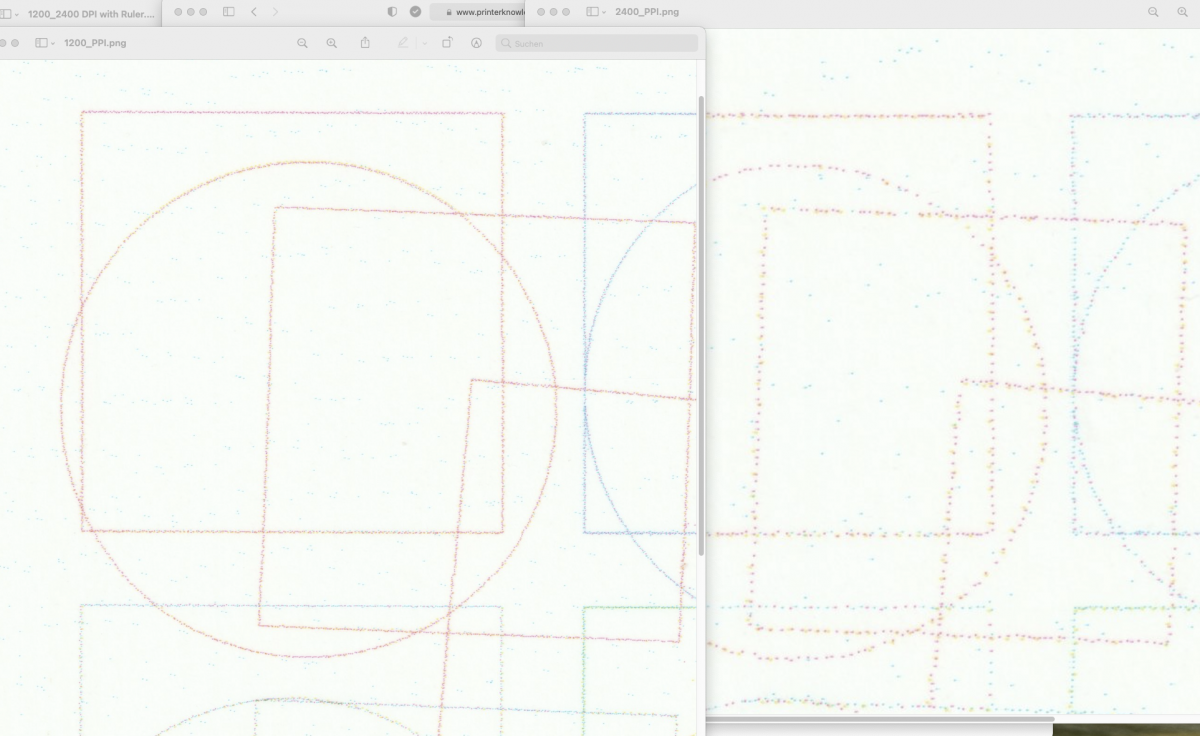
Task: Go back in Safari
Action: tap(254, 12)
